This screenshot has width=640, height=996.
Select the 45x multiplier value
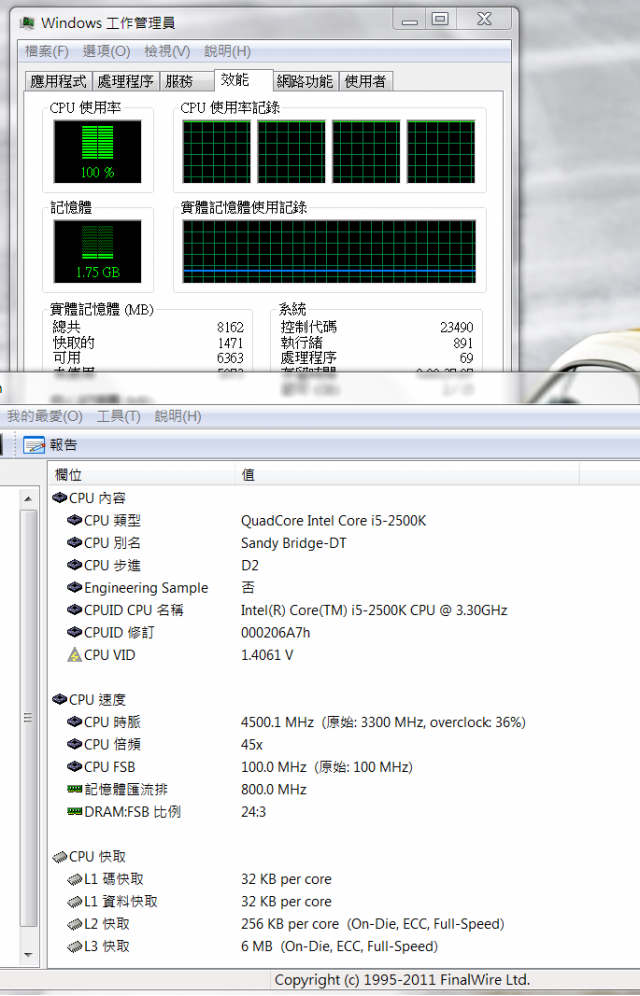pyautogui.click(x=251, y=744)
